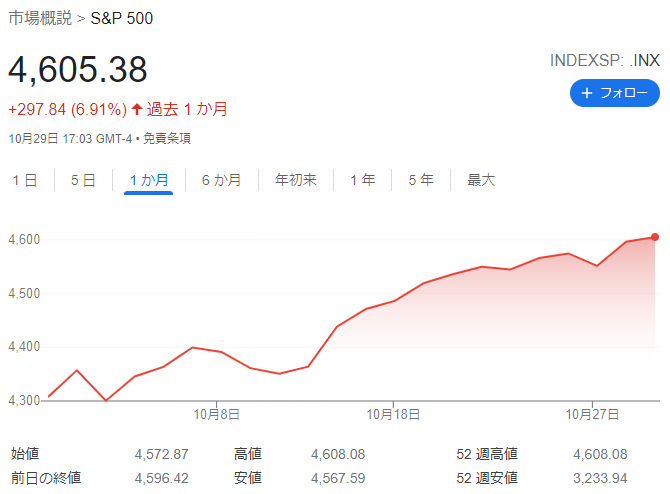Screen dimensions: 670x494
Task: Switch to the 最大 range tab
Action: click(x=481, y=180)
